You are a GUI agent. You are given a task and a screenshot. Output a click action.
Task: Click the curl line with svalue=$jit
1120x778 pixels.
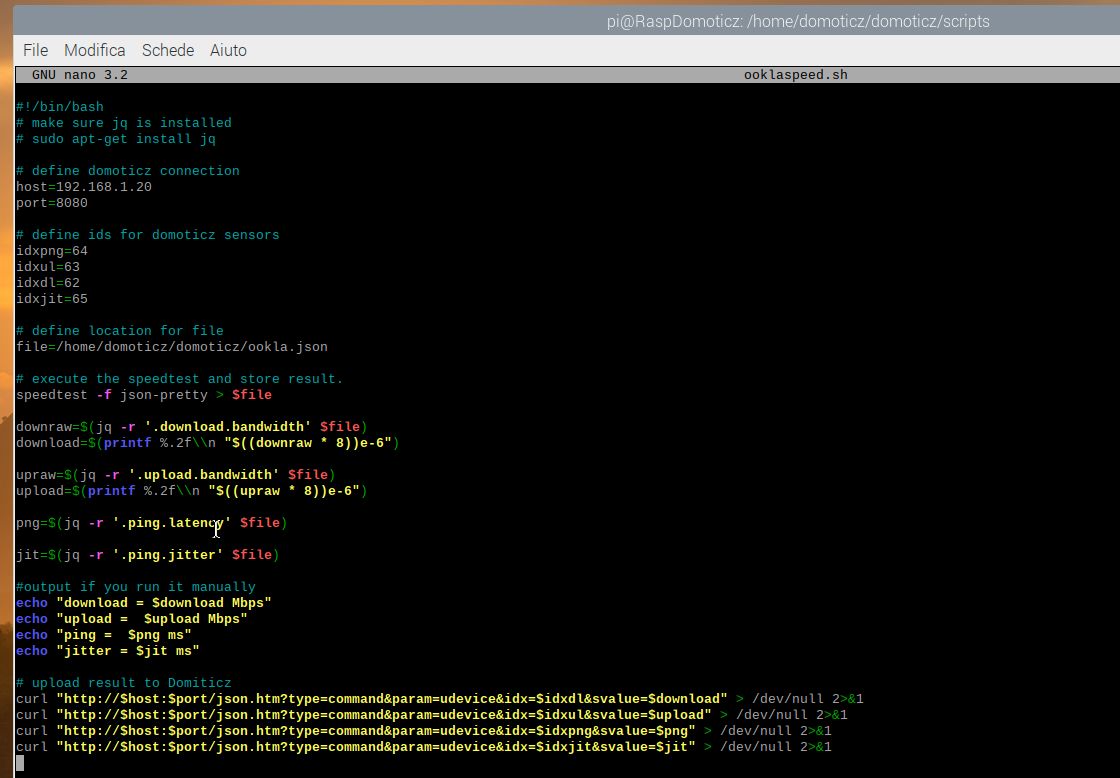(424, 747)
